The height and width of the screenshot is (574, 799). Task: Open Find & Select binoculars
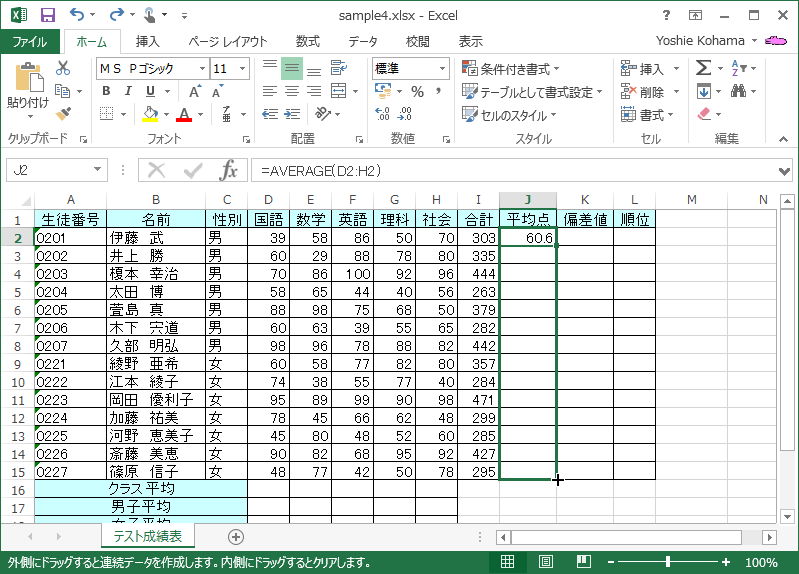pos(738,91)
